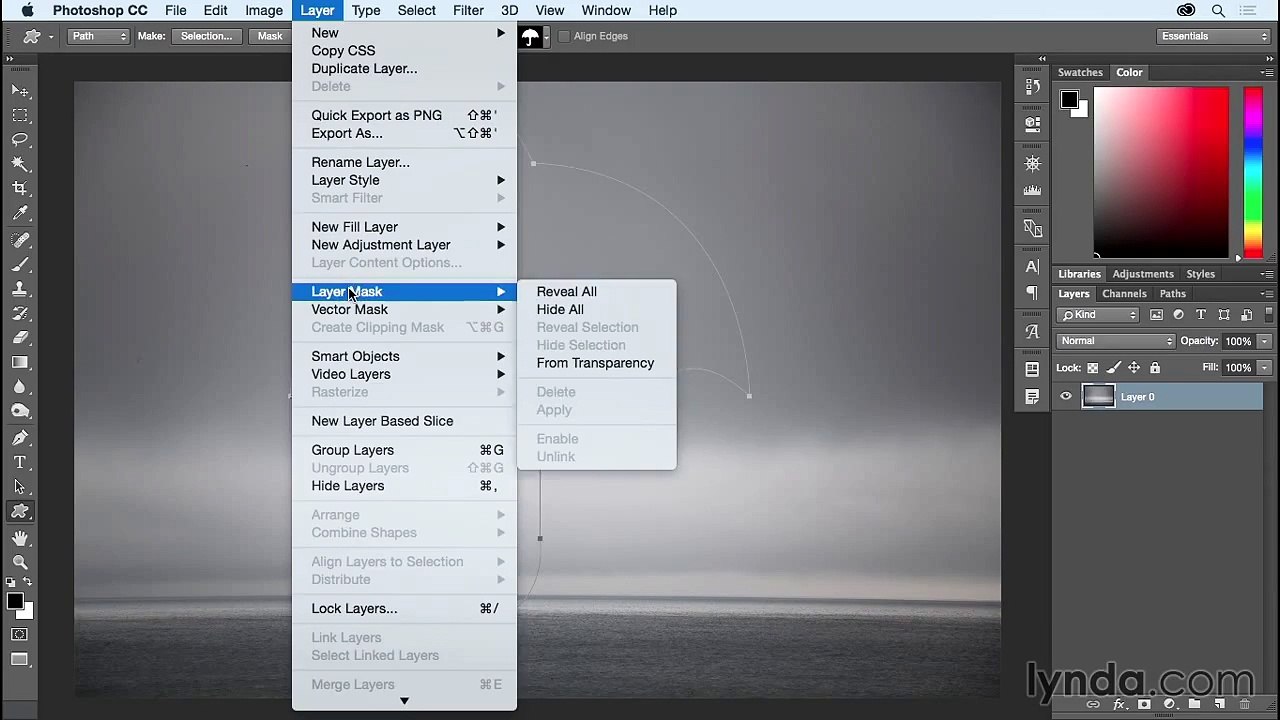
Task: Open the Kind filter dropdown
Action: (1099, 315)
